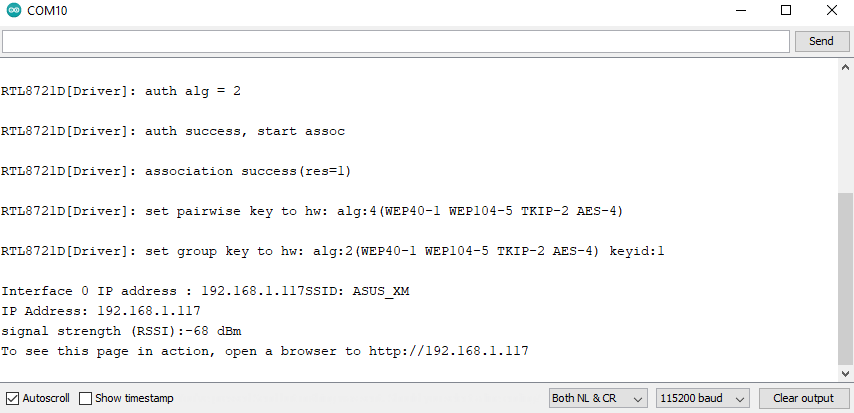
Task: Click the Clear output button
Action: click(804, 398)
